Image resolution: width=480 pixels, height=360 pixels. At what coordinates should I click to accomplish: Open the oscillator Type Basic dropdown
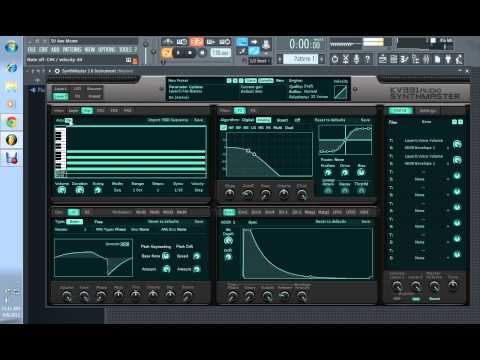click(x=74, y=222)
